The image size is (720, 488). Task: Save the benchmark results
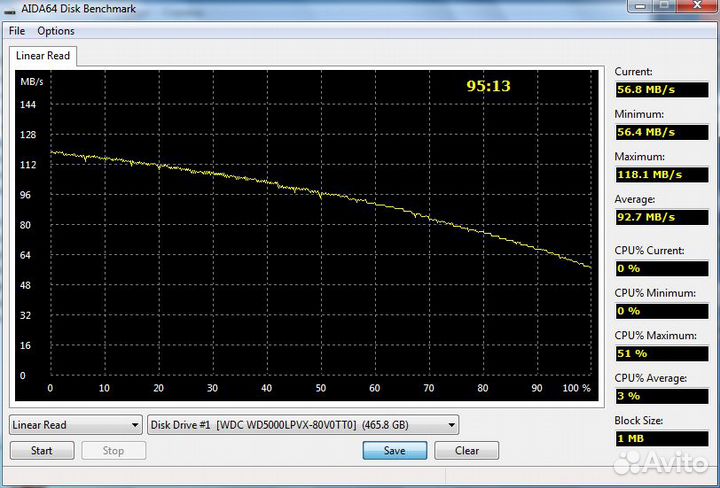(x=394, y=450)
